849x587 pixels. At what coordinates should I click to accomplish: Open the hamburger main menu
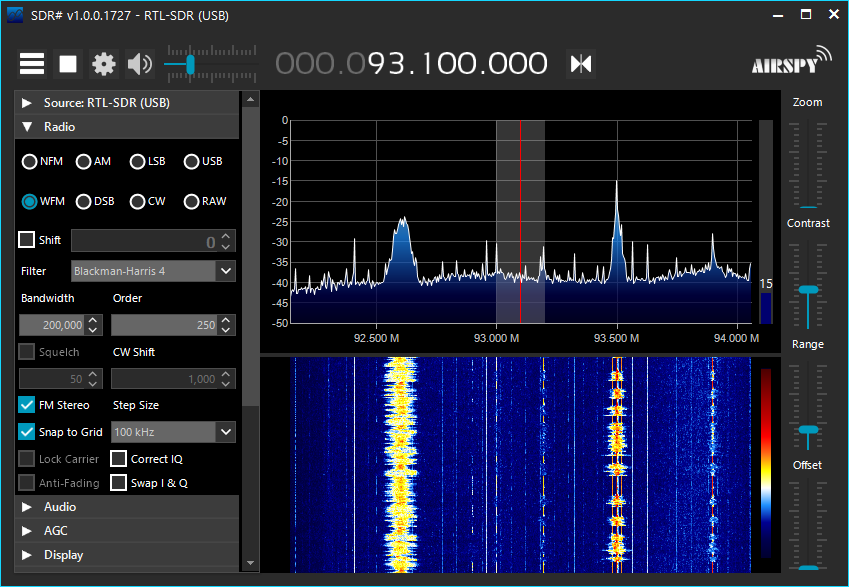(32, 64)
